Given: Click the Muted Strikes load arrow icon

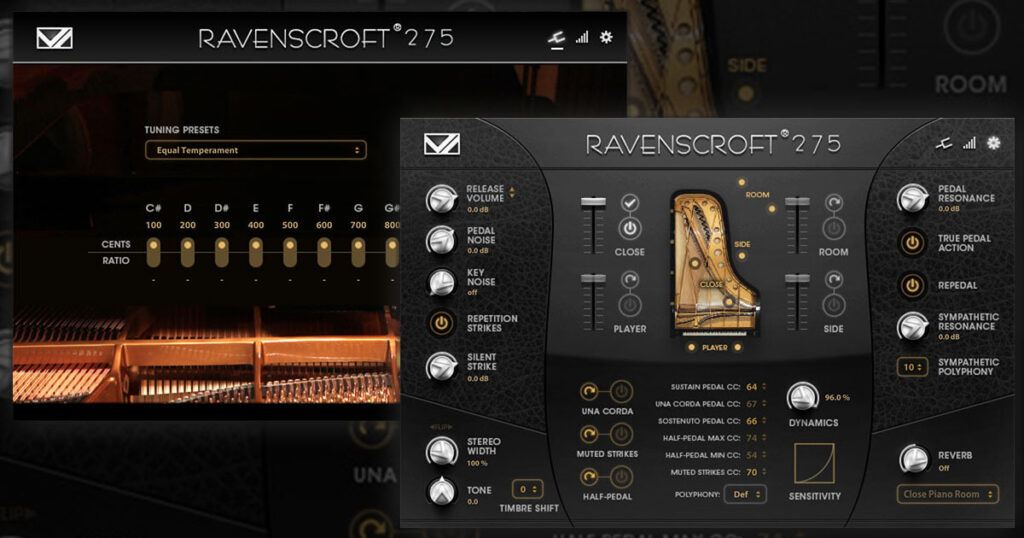Looking at the screenshot, I should [x=589, y=434].
